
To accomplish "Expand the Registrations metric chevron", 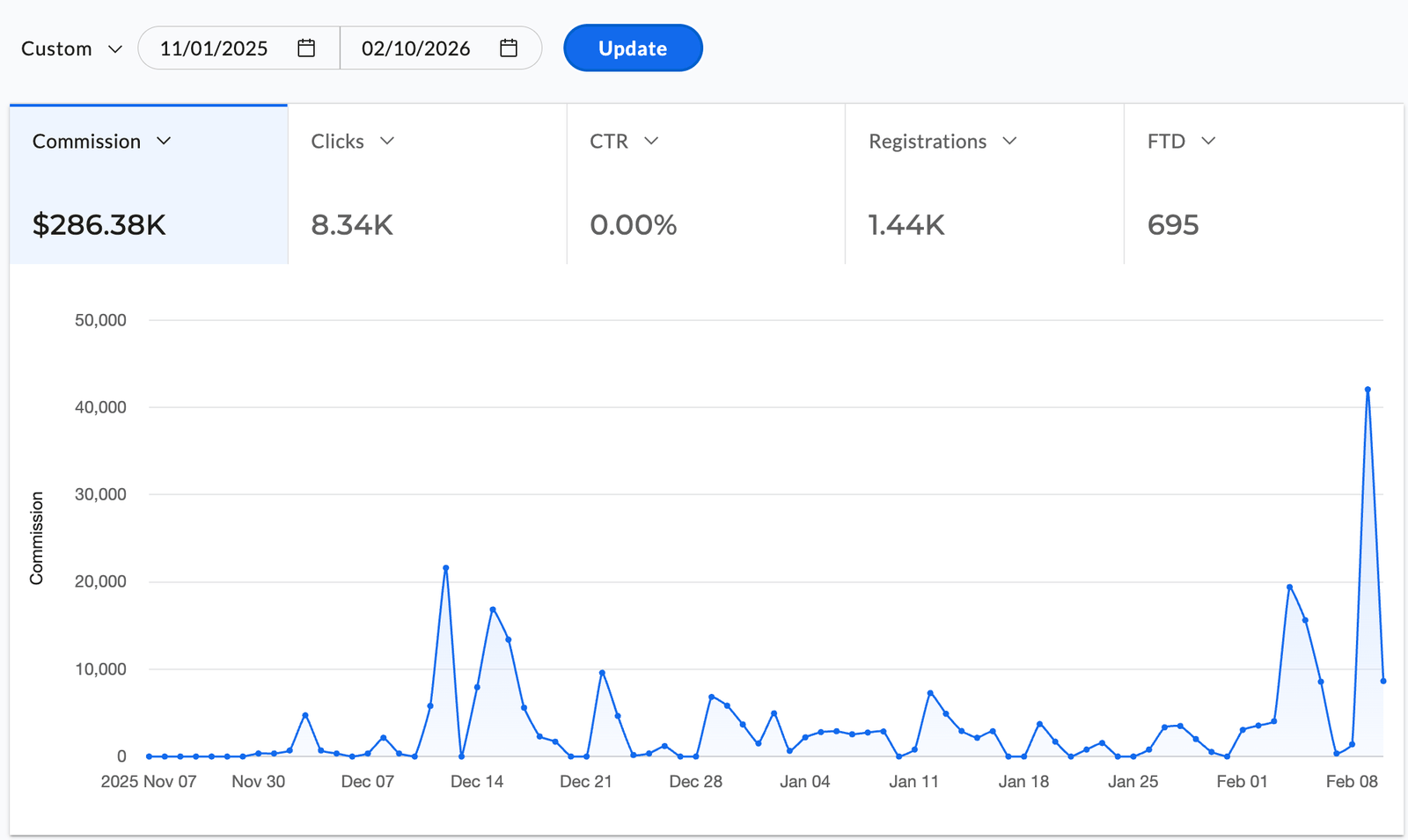I will click(1010, 141).
